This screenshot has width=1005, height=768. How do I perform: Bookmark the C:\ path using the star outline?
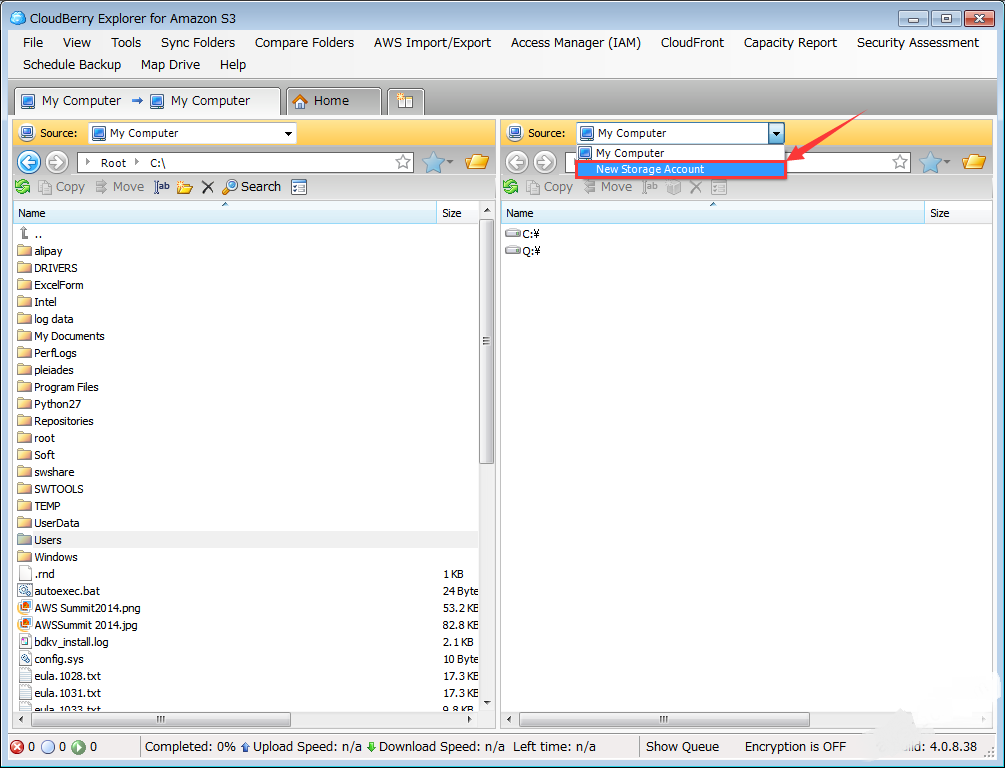pos(403,162)
